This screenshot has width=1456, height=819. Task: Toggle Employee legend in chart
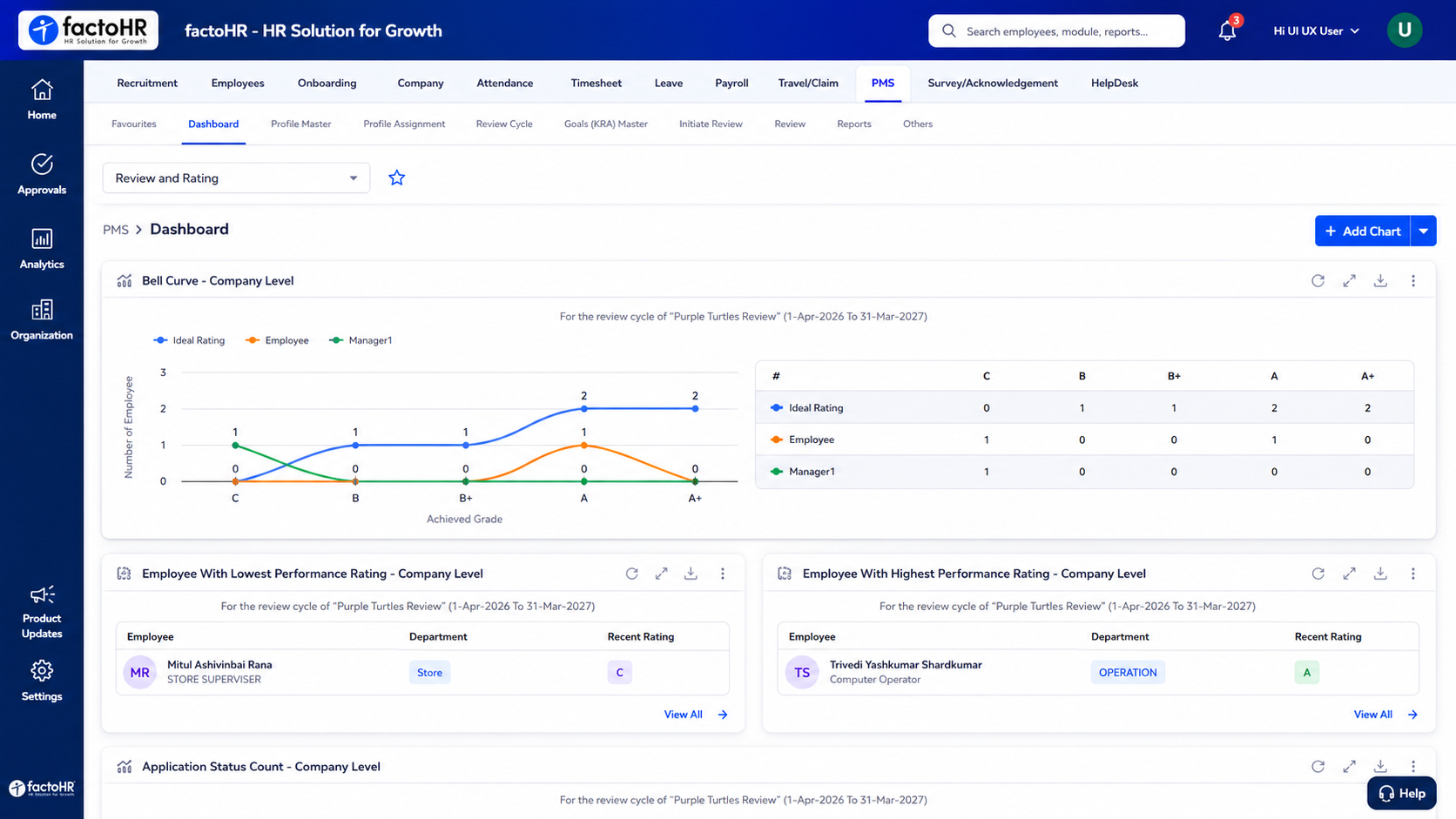pyautogui.click(x=277, y=340)
